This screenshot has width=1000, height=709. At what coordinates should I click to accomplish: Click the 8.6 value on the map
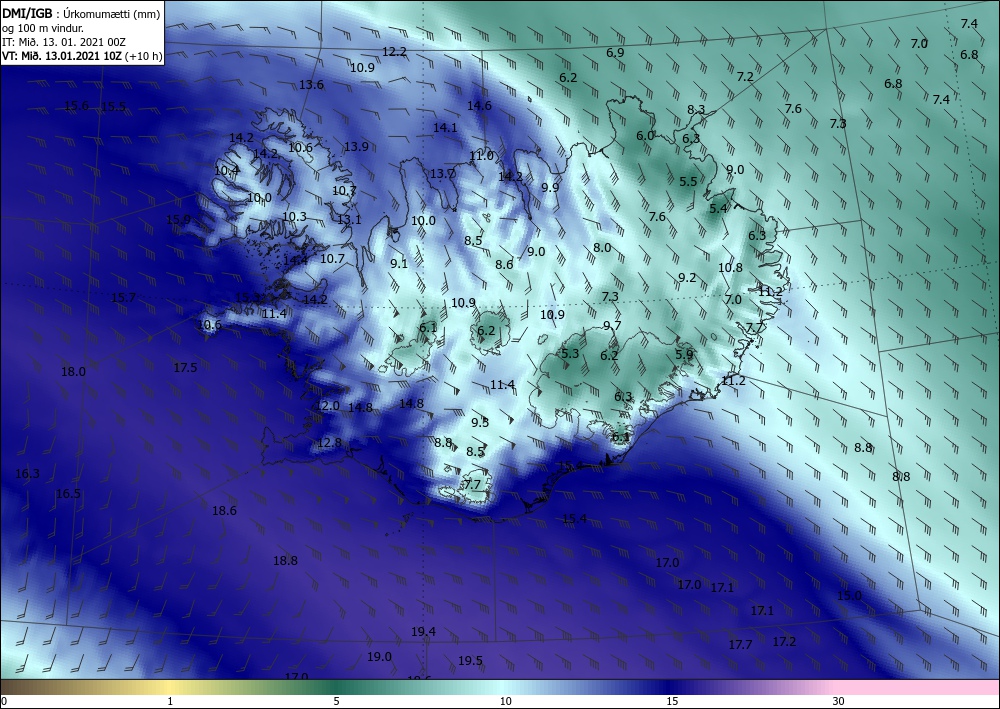tap(504, 264)
